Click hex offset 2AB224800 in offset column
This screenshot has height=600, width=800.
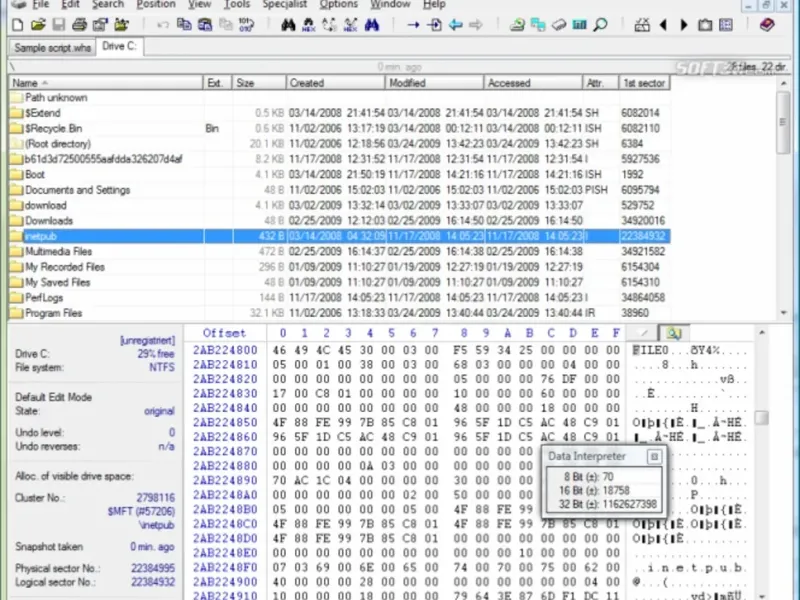(225, 351)
